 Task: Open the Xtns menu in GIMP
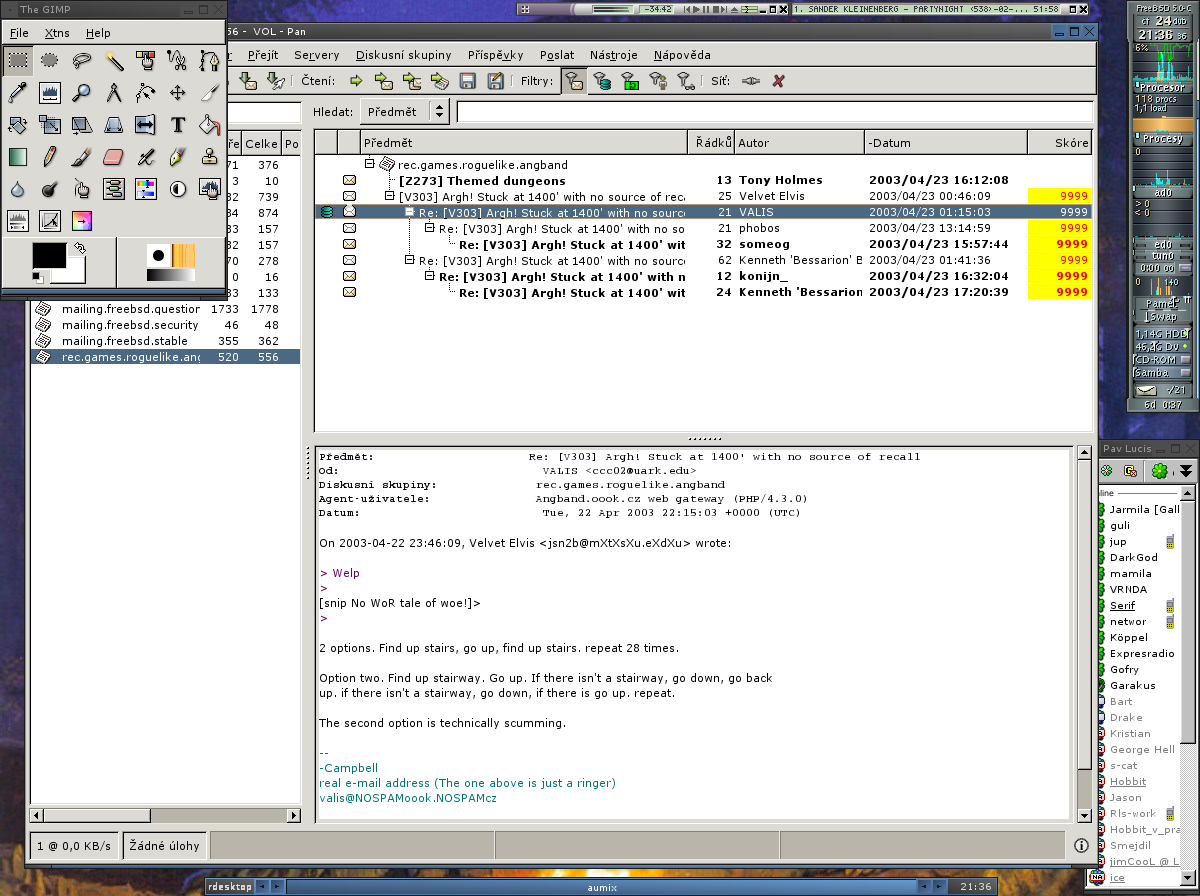pyautogui.click(x=57, y=33)
